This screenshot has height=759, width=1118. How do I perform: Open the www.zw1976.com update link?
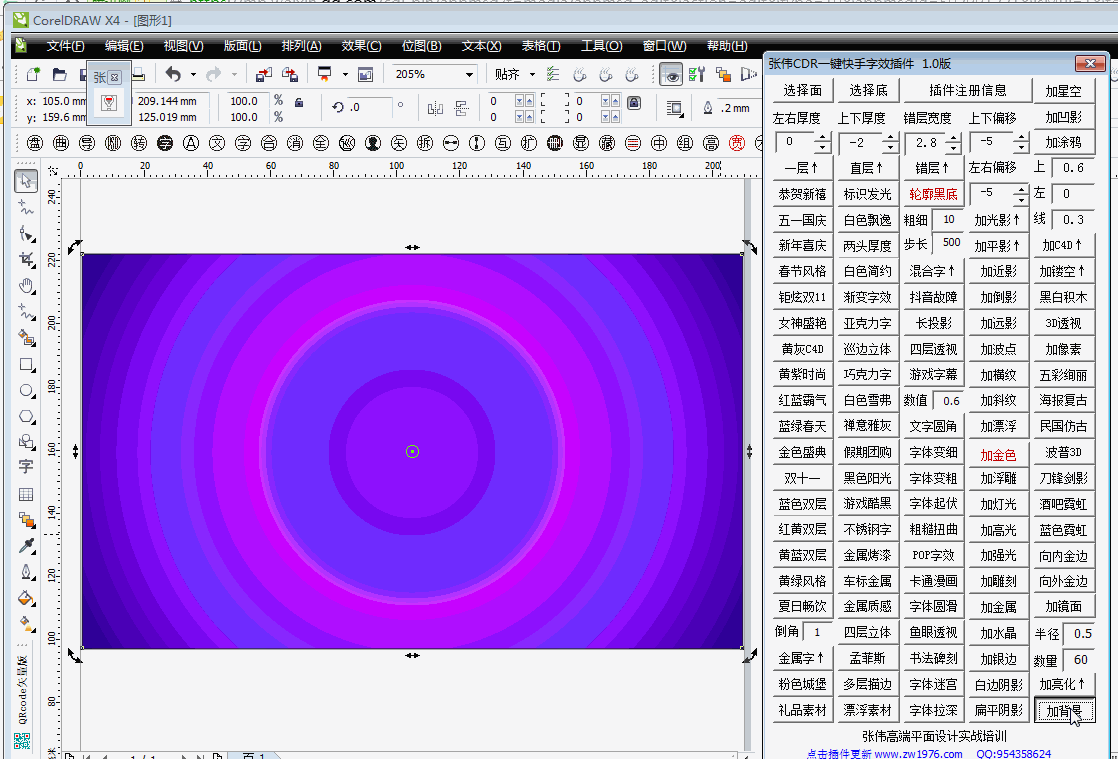click(918, 753)
